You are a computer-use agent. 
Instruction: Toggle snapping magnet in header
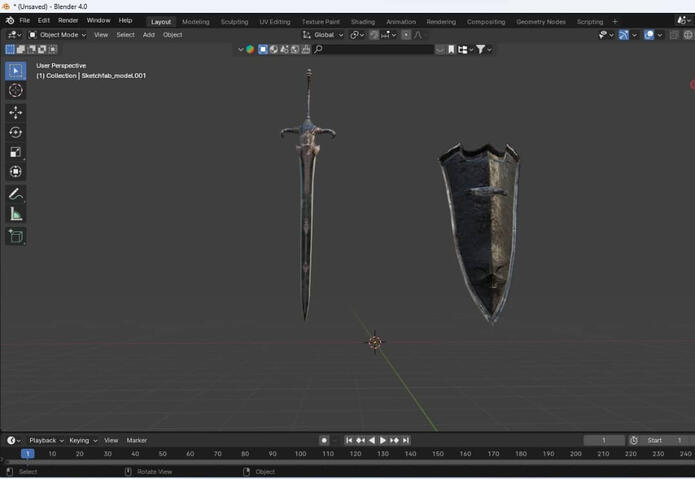[x=374, y=35]
